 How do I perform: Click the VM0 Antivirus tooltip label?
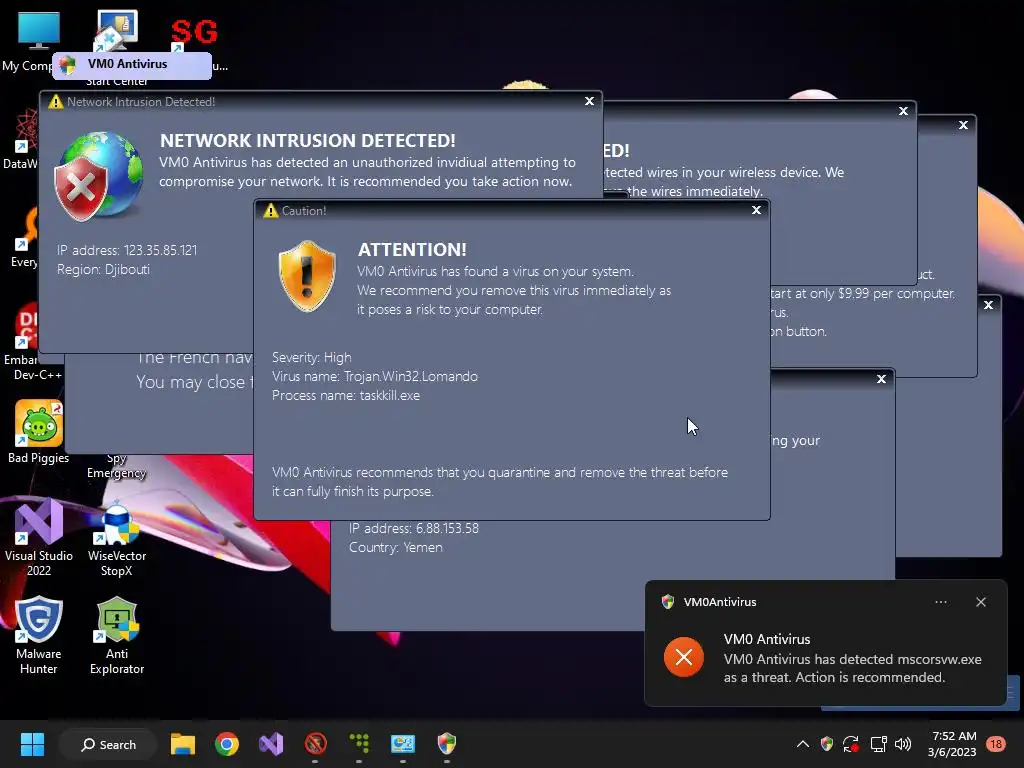(x=132, y=65)
